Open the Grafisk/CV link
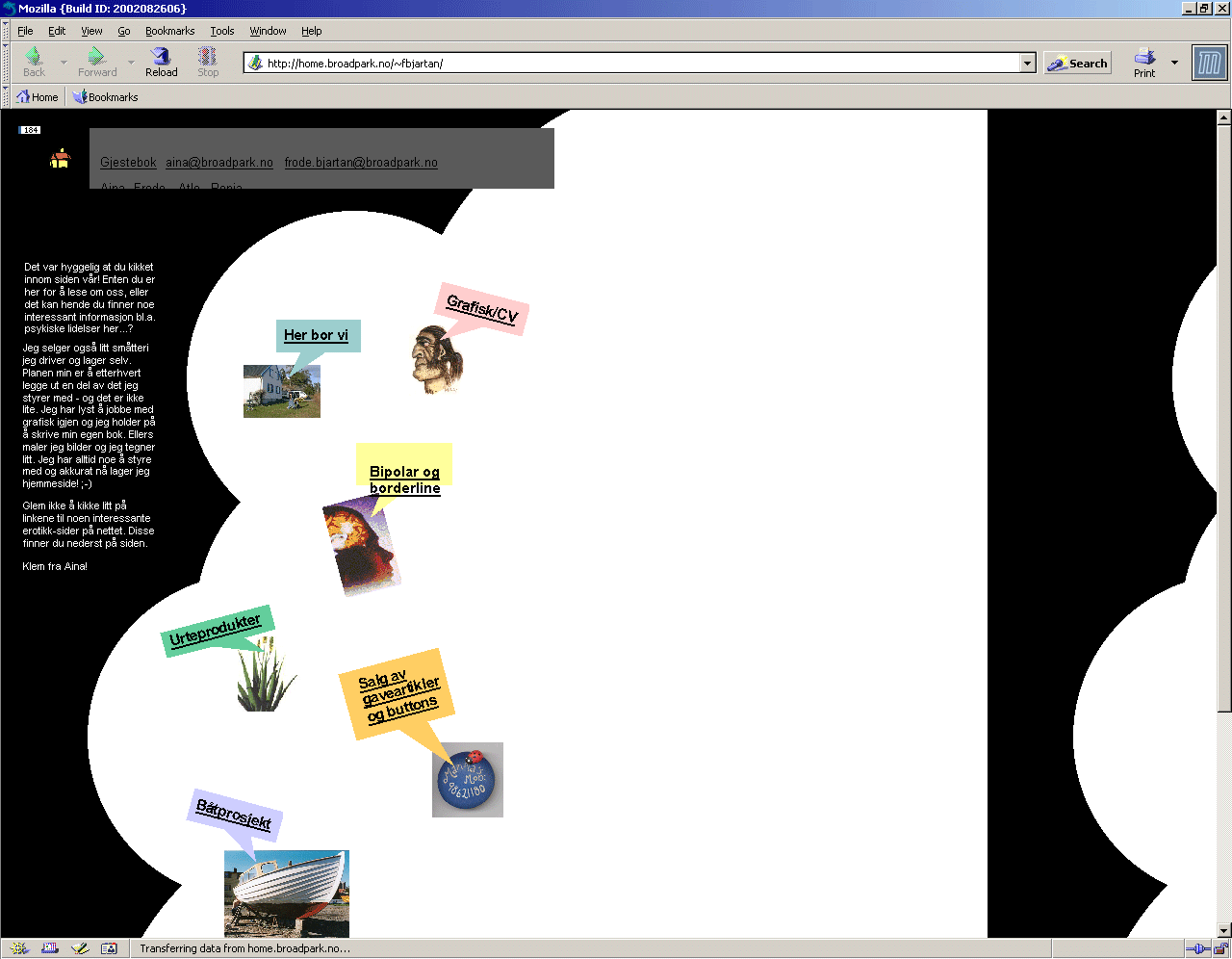The image size is (1232, 959). click(482, 309)
